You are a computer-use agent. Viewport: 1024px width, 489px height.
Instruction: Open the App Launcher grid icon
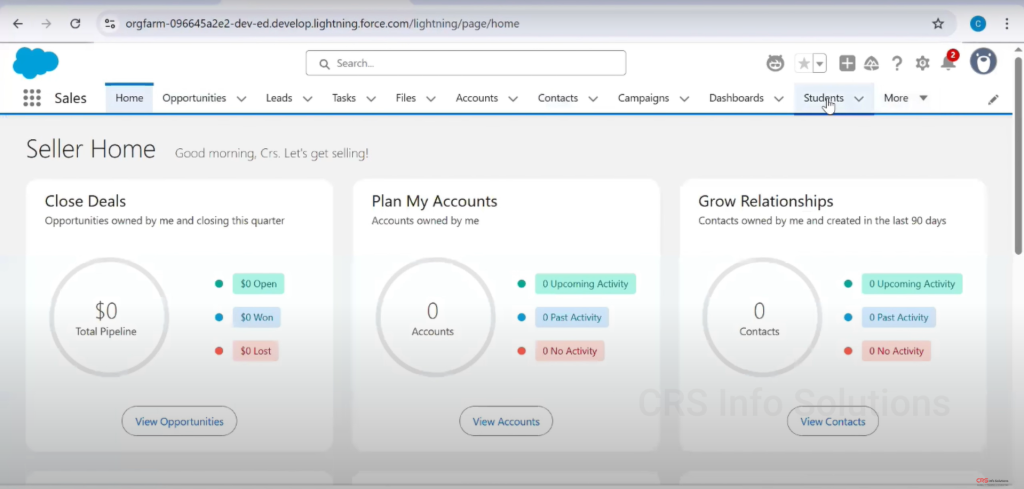32,98
